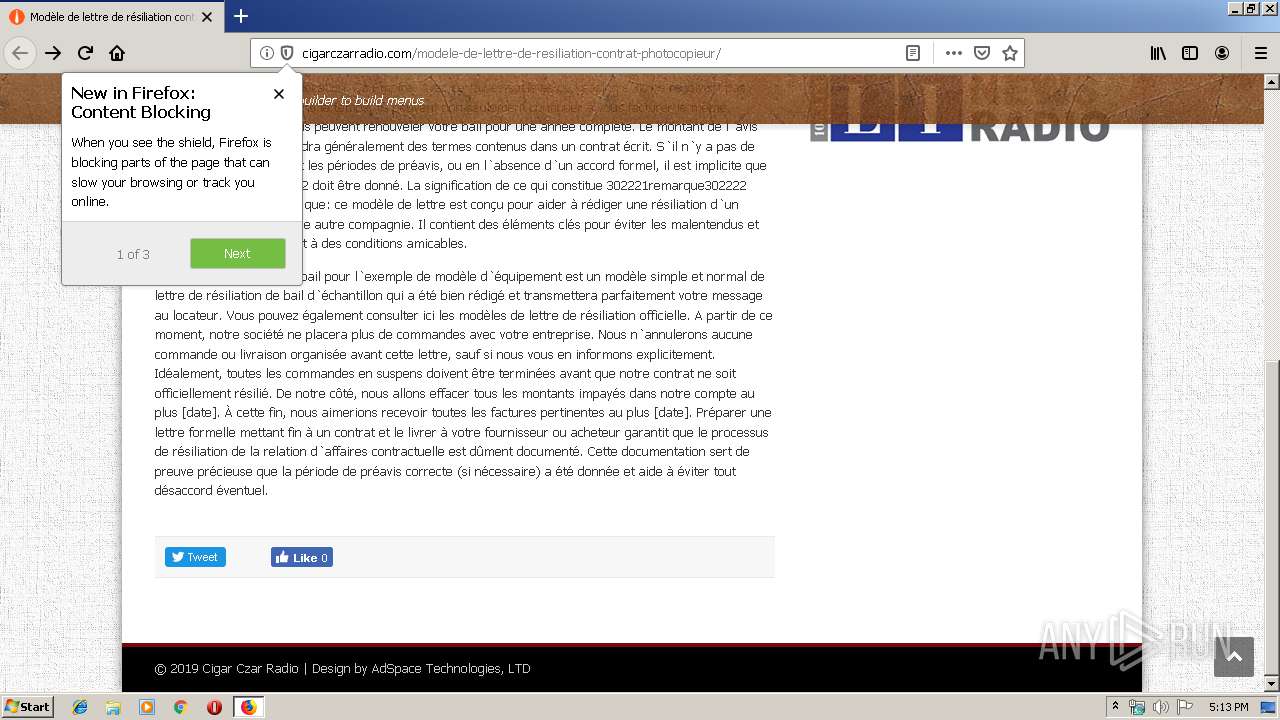Click the Facebook Like button
This screenshot has width=1280, height=720.
(x=302, y=557)
